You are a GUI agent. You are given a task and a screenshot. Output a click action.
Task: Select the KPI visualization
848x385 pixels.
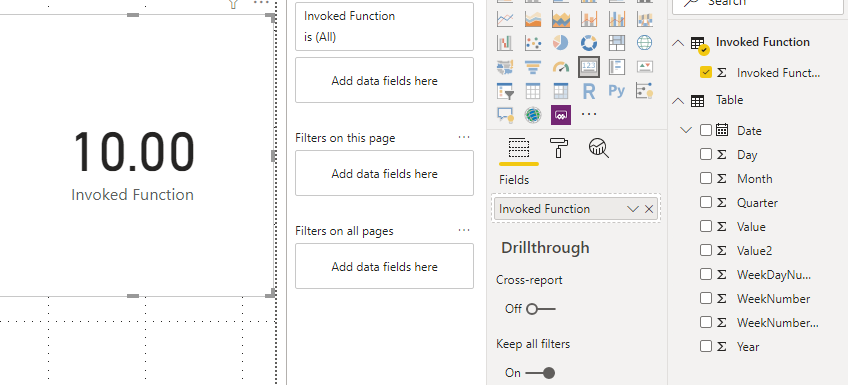click(645, 67)
